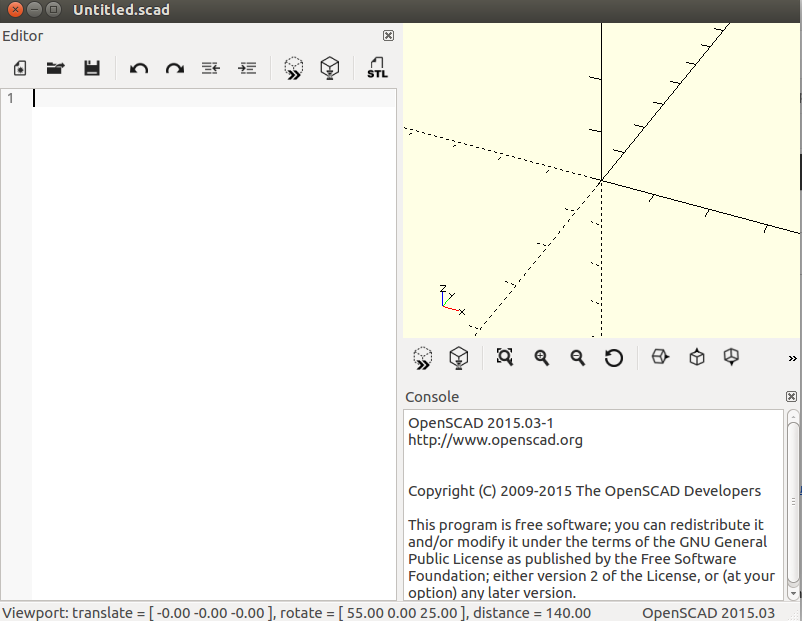
Task: Create a new file in the editor toolbar
Action: pyautogui.click(x=20, y=68)
